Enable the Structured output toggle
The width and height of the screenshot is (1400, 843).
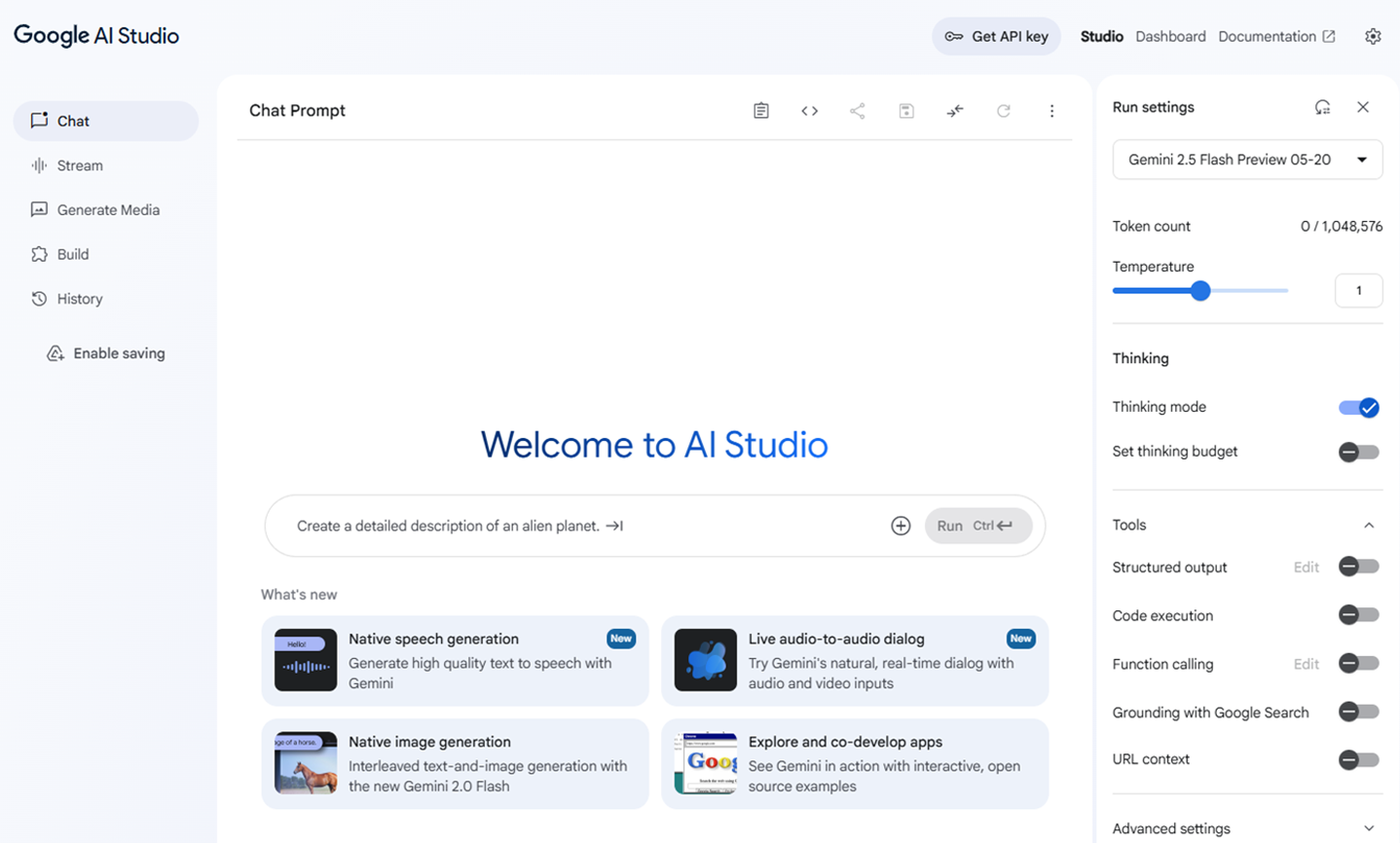[1359, 567]
